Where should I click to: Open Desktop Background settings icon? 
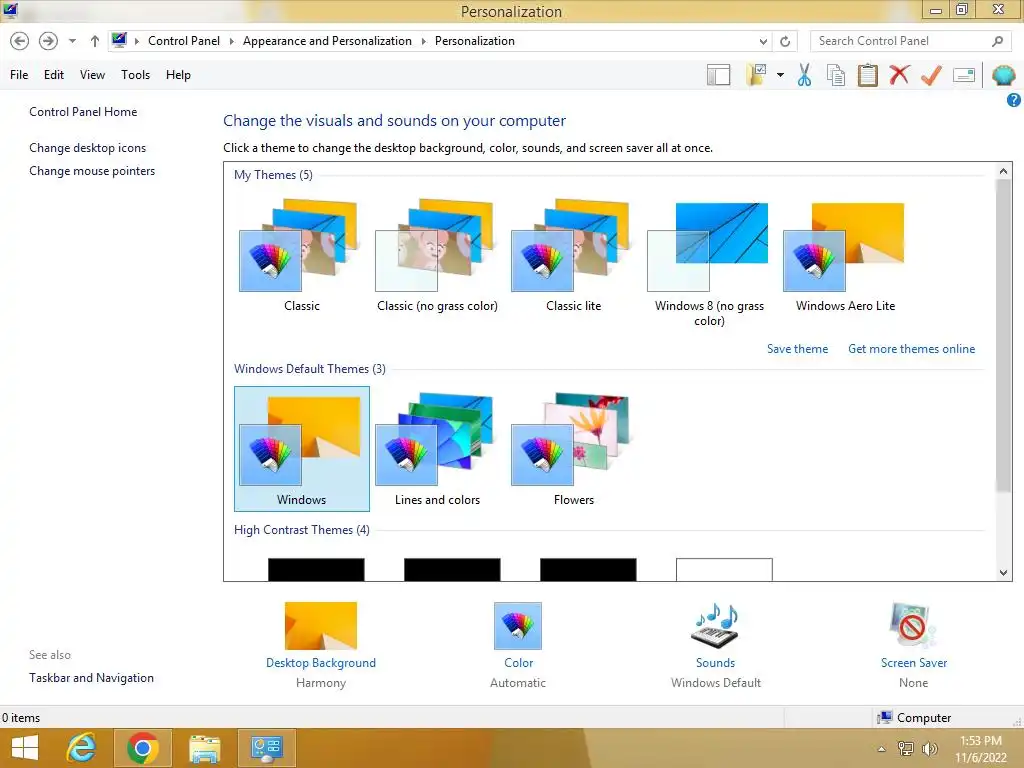point(321,626)
